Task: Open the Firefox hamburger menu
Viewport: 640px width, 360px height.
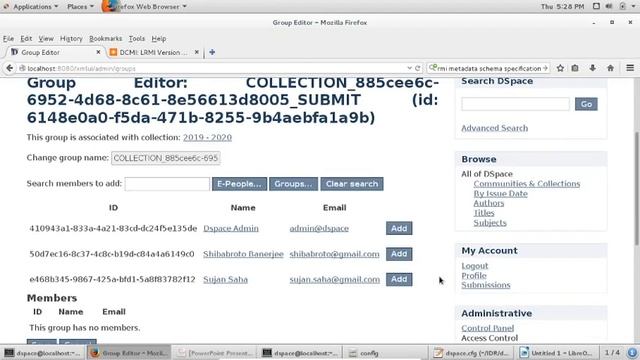Action: tap(630, 68)
